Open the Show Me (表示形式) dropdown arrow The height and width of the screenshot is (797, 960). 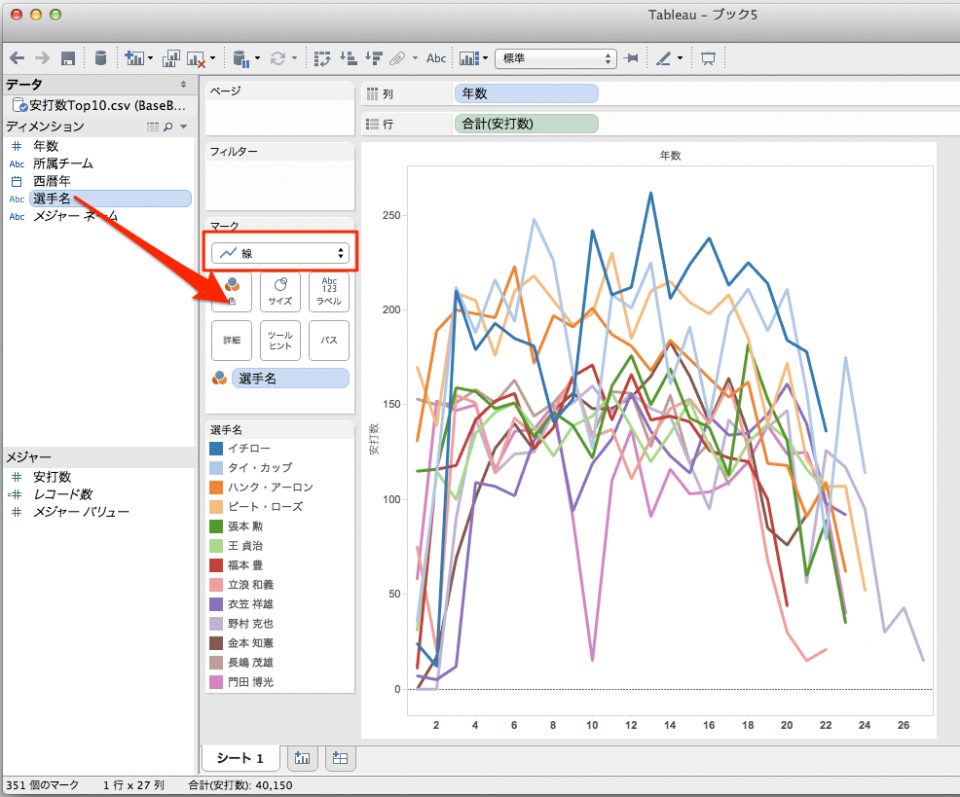coord(483,58)
